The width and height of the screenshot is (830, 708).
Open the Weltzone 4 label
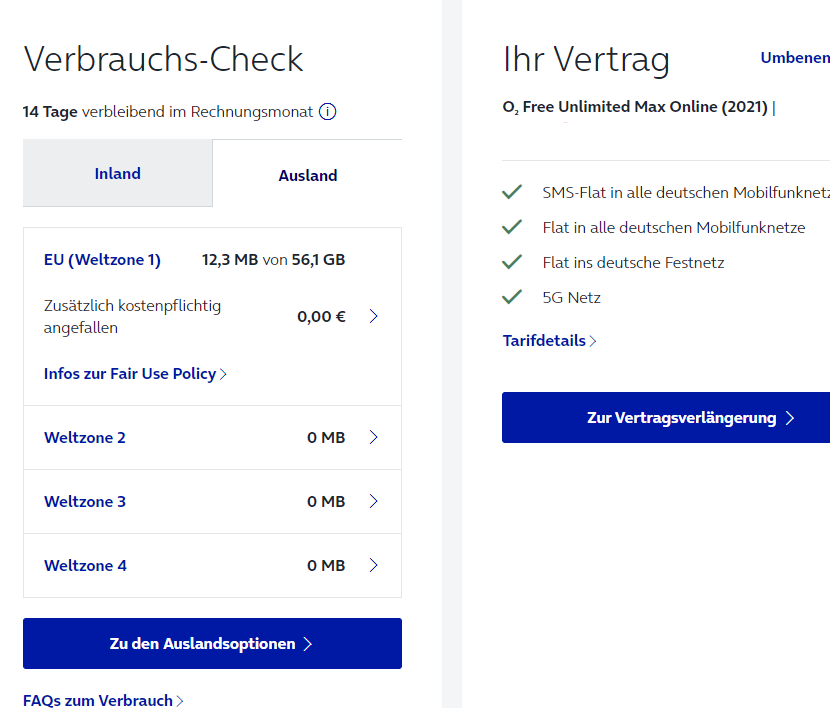click(x=85, y=566)
